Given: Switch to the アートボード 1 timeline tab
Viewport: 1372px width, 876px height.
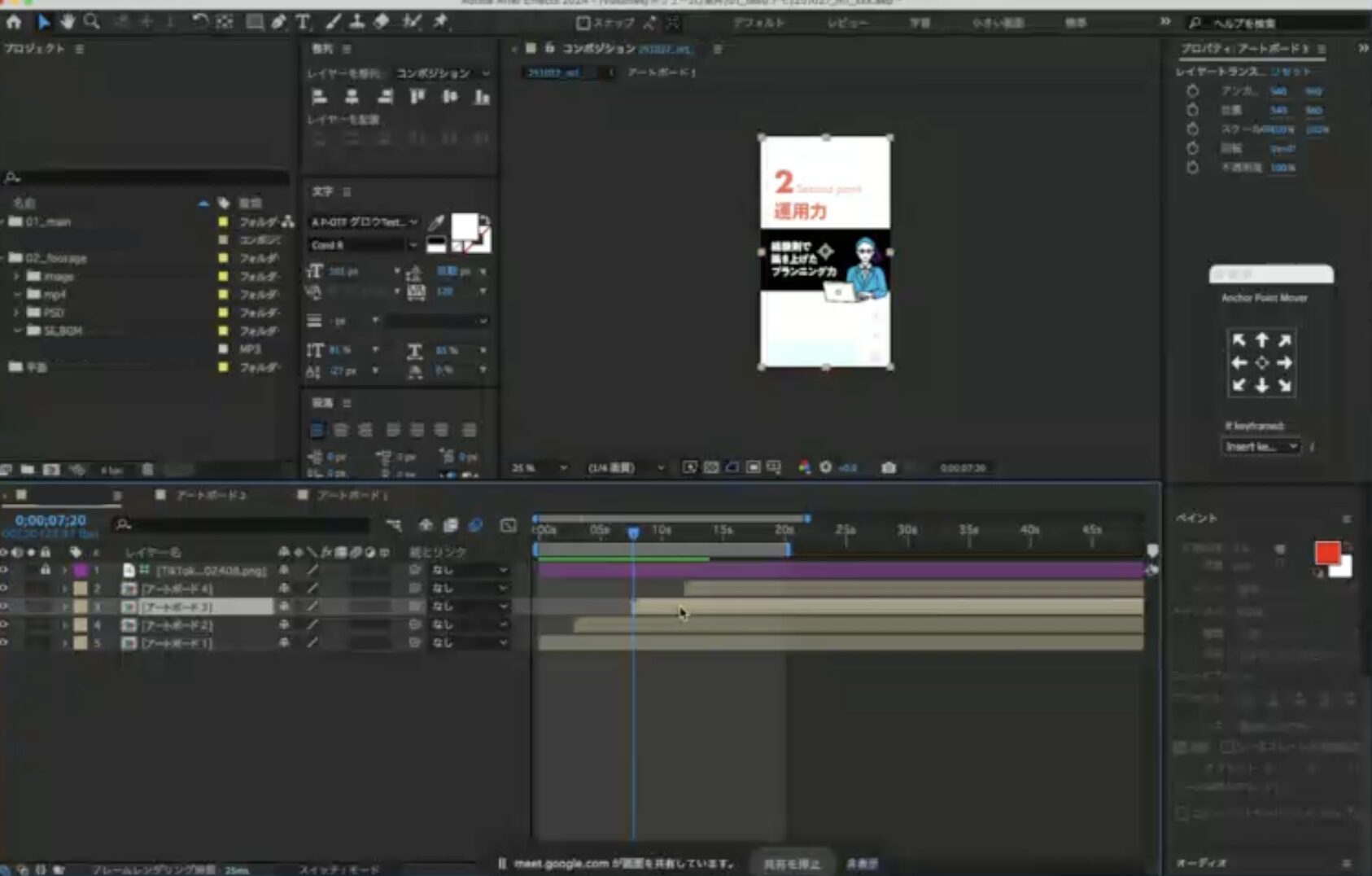Looking at the screenshot, I should (350, 495).
